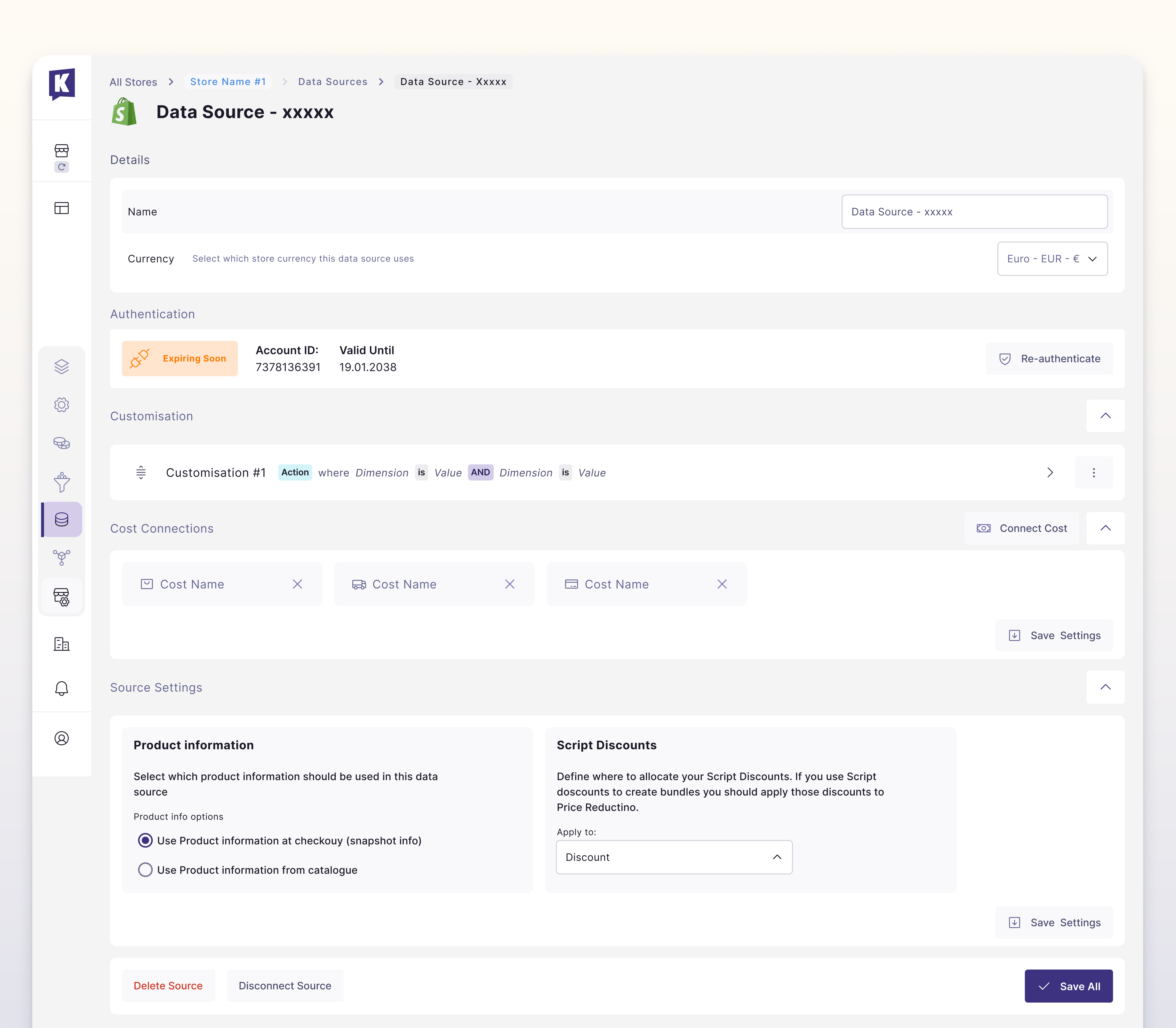This screenshot has width=1176, height=1028.
Task: Open the Data Sources breadcrumb
Action: [332, 81]
